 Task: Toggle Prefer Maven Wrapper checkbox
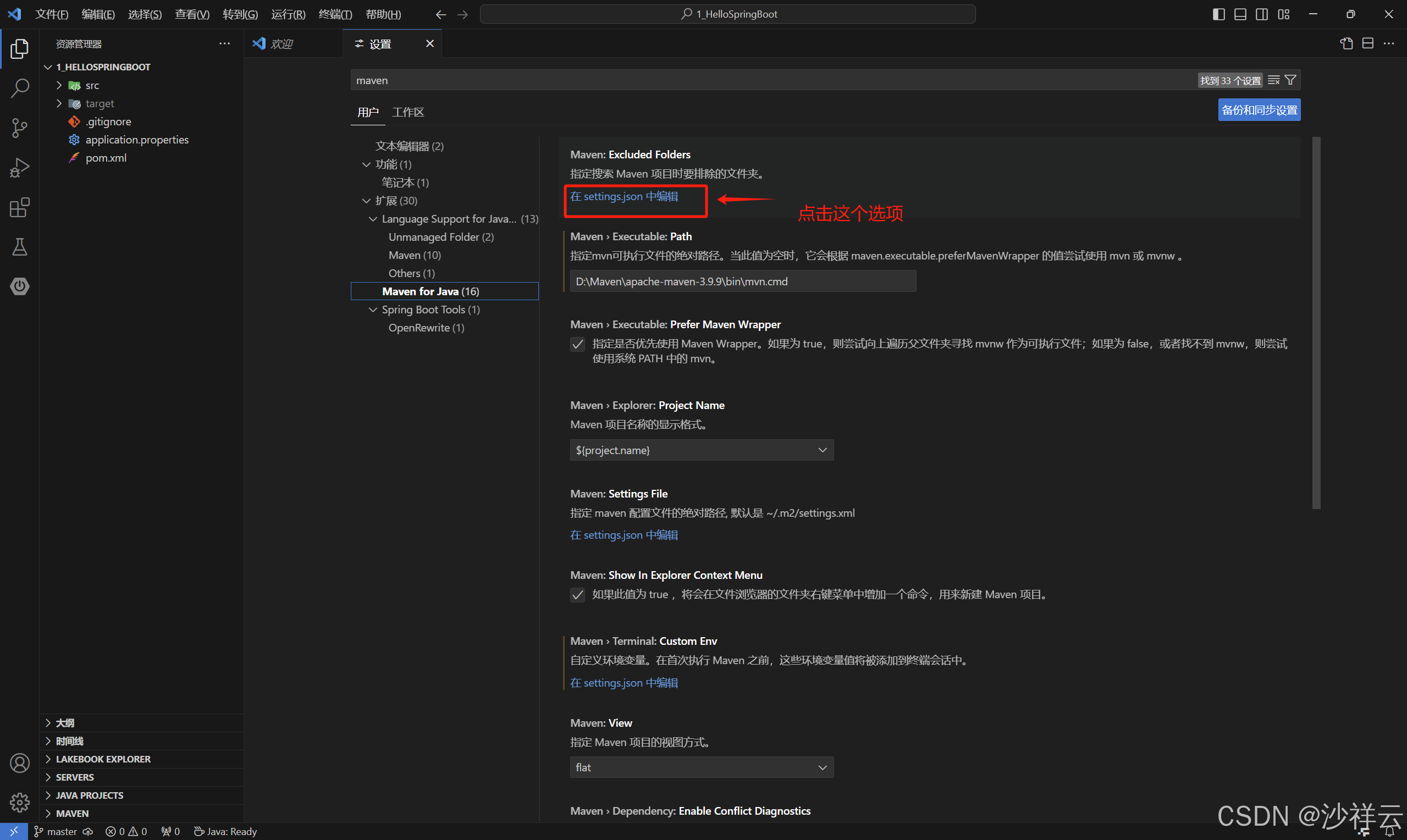(577, 344)
